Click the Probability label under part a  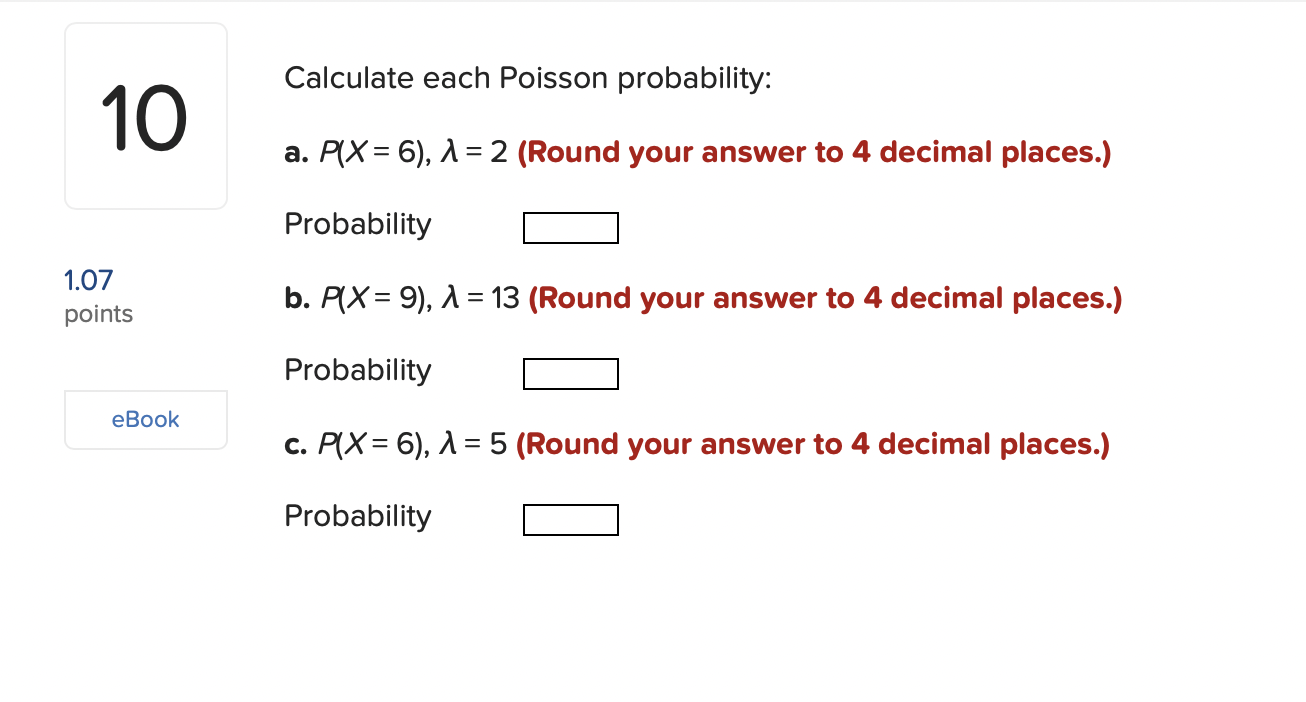(x=357, y=224)
